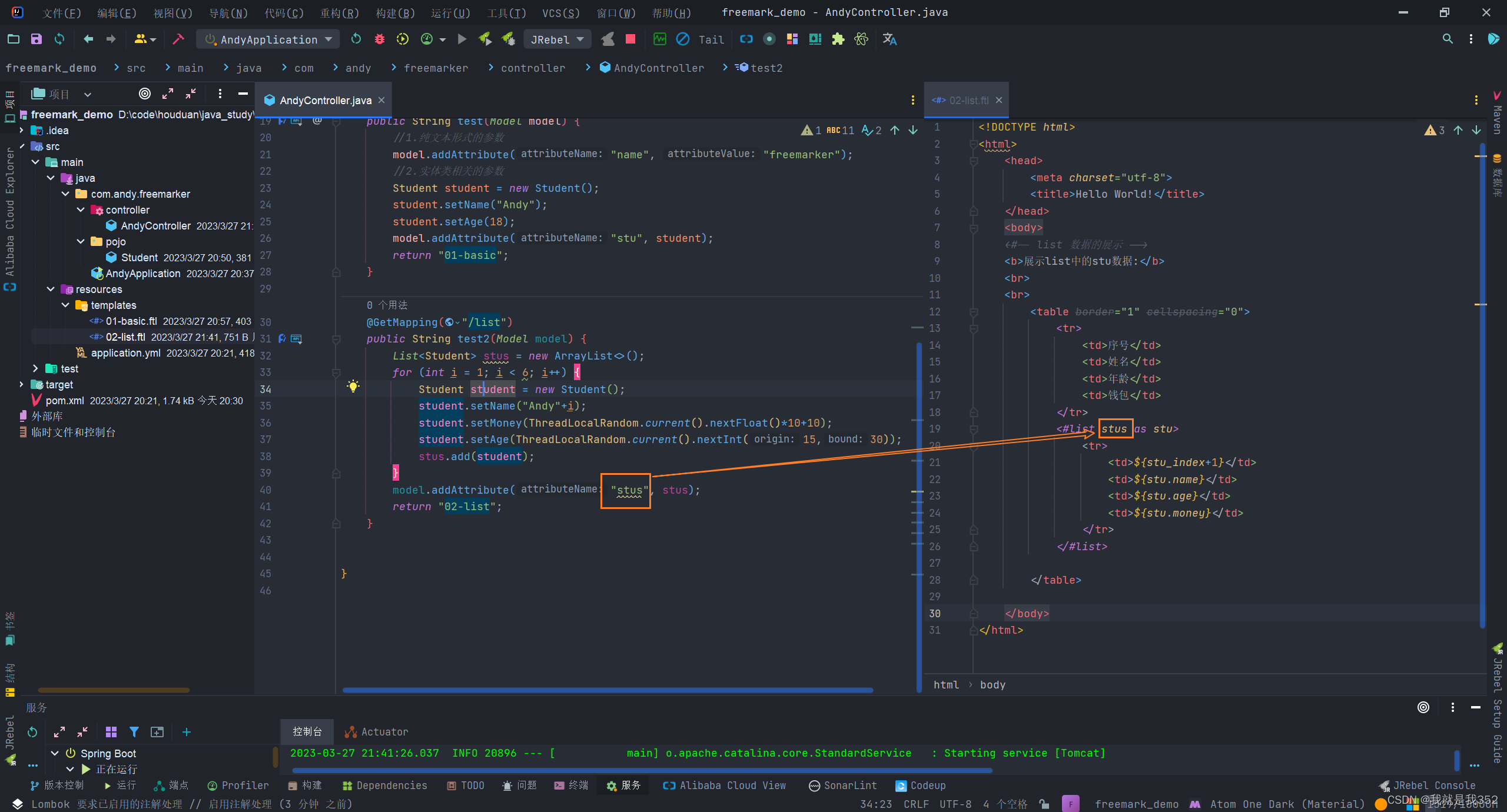Start debugging with the bug icon
Image resolution: width=1507 pixels, height=812 pixels.
coord(380,39)
